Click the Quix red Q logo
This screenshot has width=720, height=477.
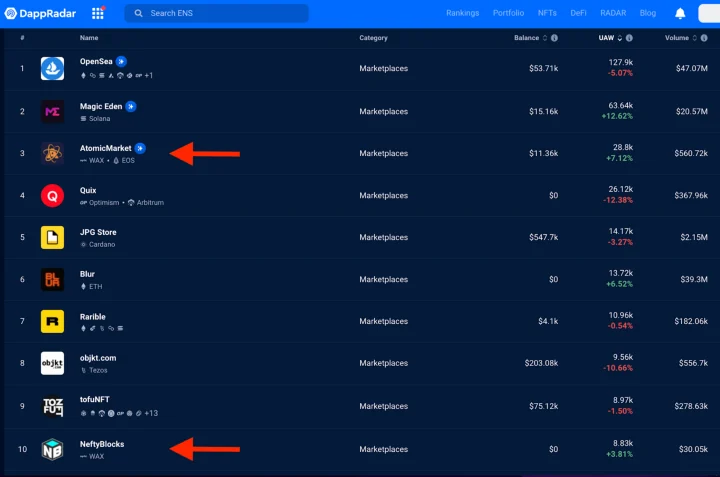click(52, 196)
